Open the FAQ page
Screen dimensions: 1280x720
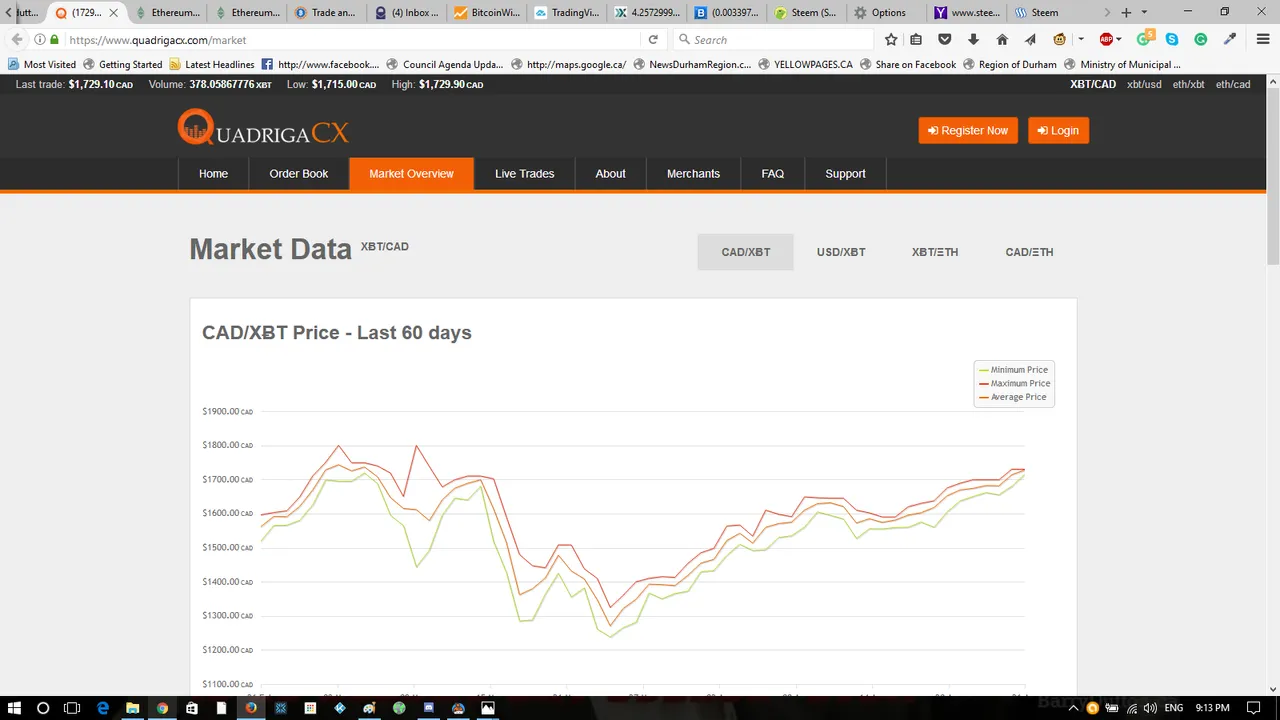pyautogui.click(x=773, y=174)
